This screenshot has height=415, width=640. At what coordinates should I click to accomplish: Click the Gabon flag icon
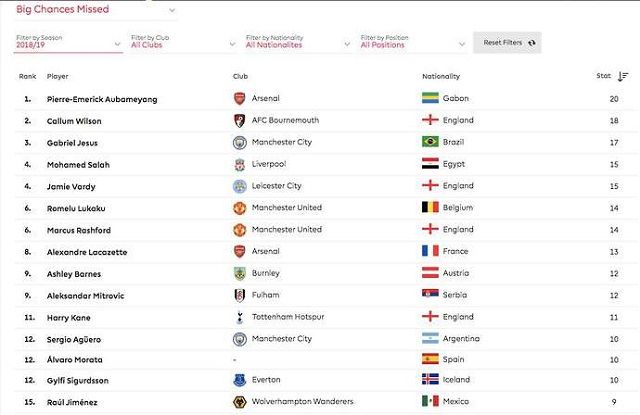430,98
